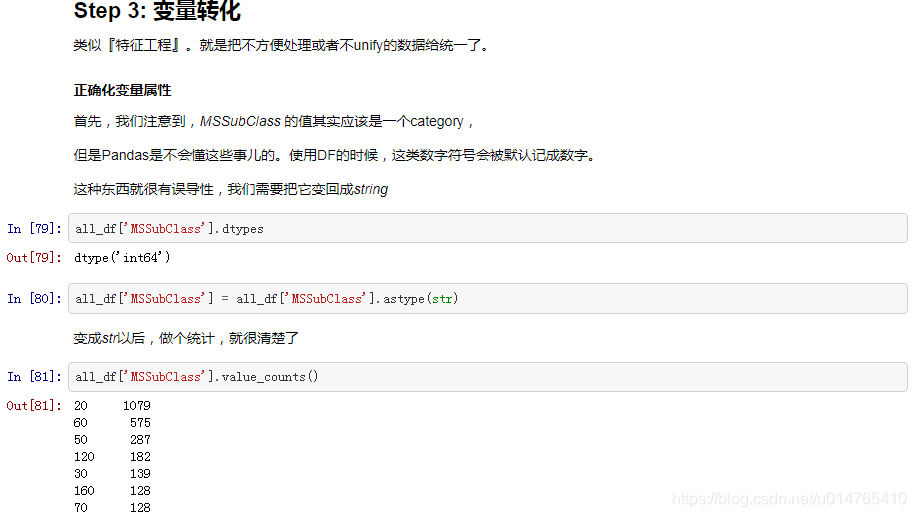Click the code cell In [79] input
This screenshot has height=517, width=916.
click(488, 228)
